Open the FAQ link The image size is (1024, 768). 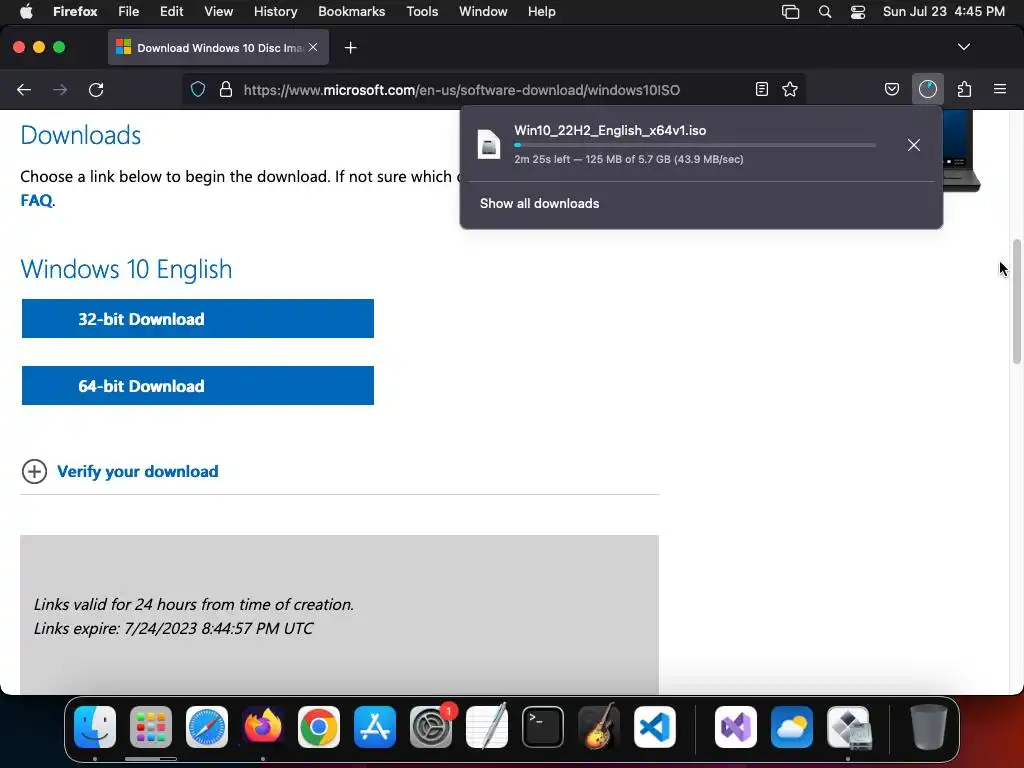37,200
